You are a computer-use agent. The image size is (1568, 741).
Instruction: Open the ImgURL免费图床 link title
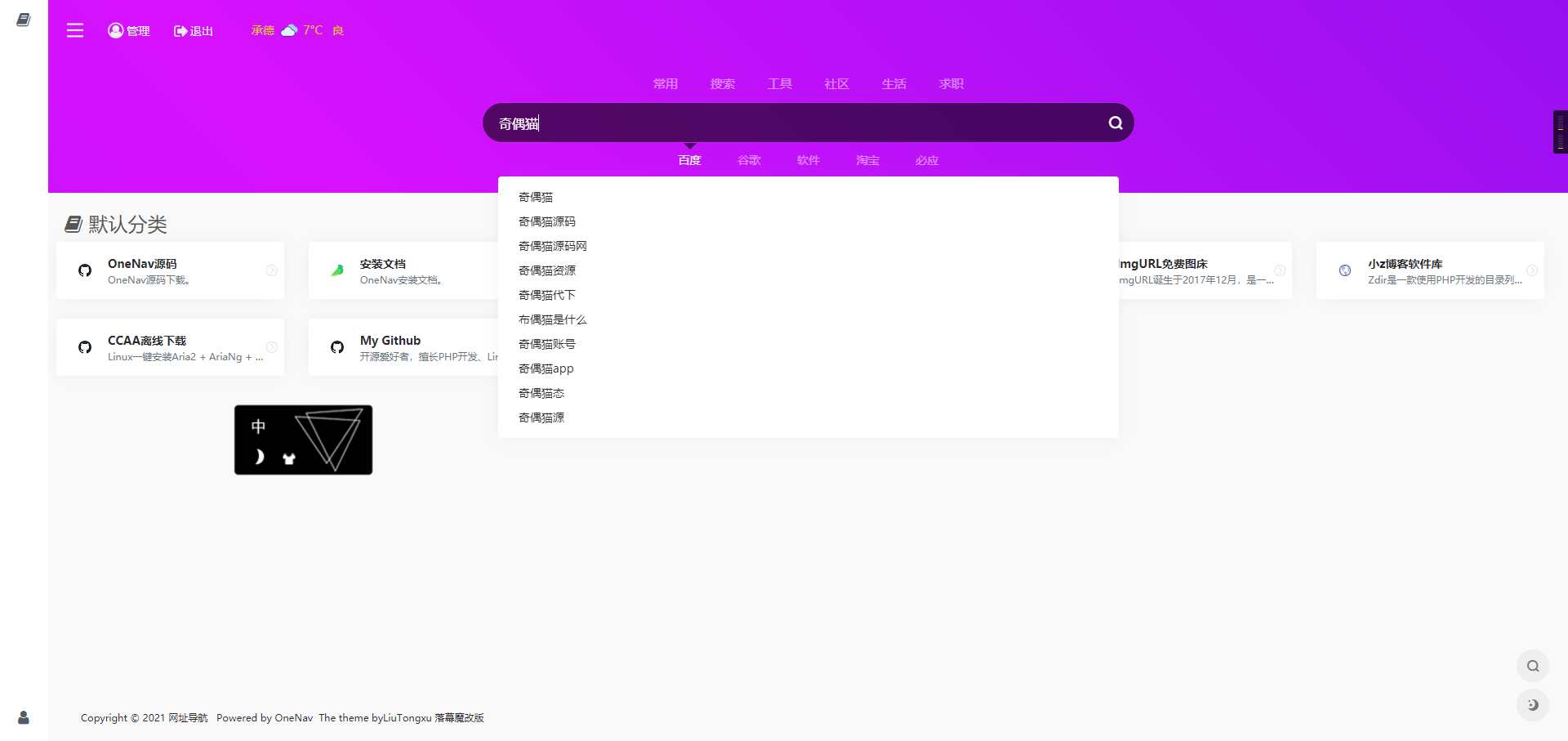click(x=1163, y=263)
